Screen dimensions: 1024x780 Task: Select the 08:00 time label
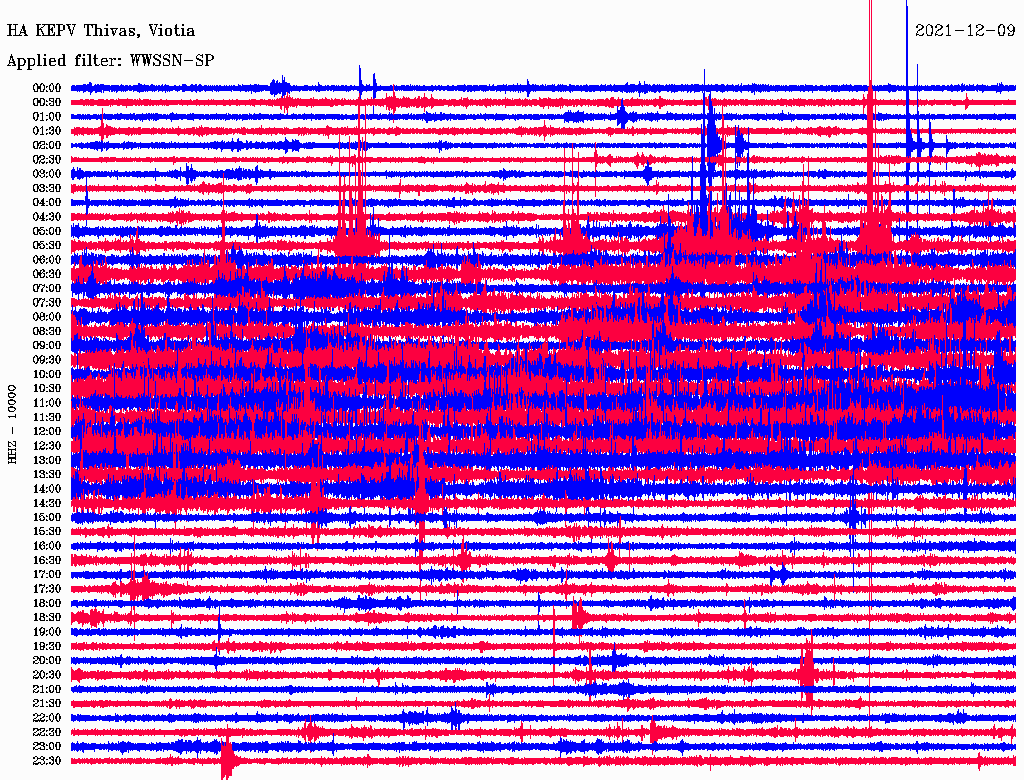(x=47, y=317)
